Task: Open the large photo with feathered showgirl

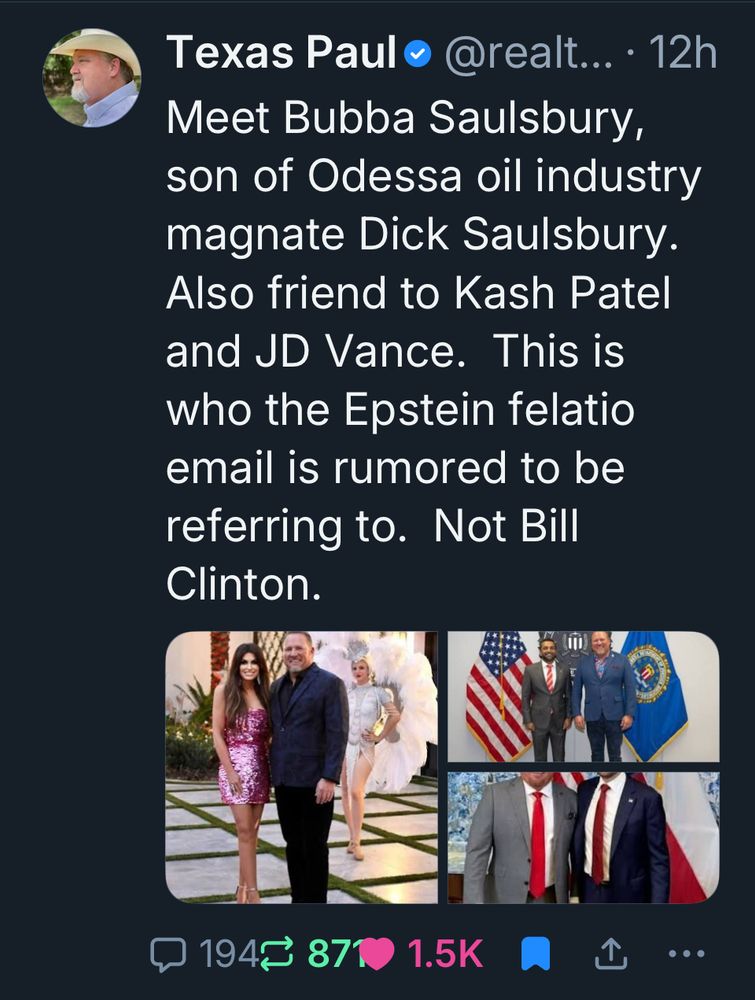Action: click(301, 766)
